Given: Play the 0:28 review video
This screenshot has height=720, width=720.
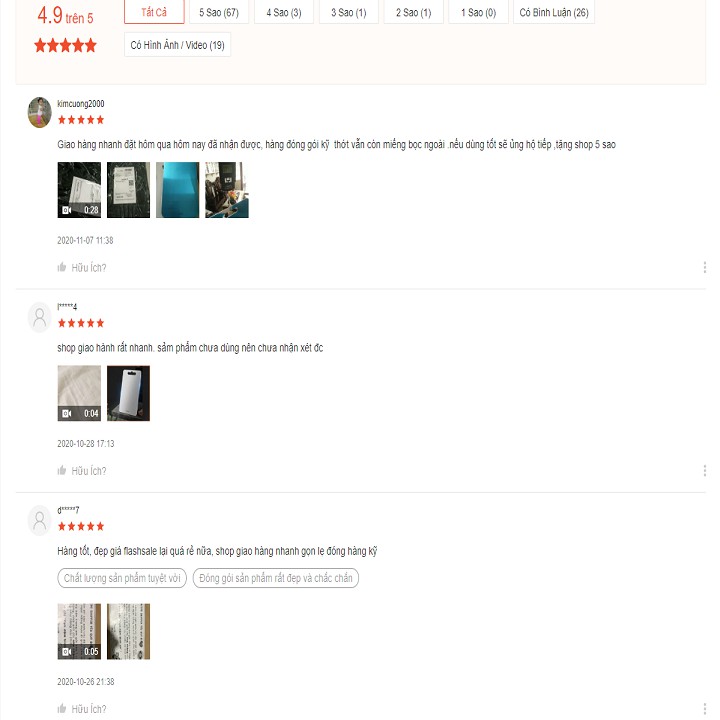Looking at the screenshot, I should [x=79, y=190].
